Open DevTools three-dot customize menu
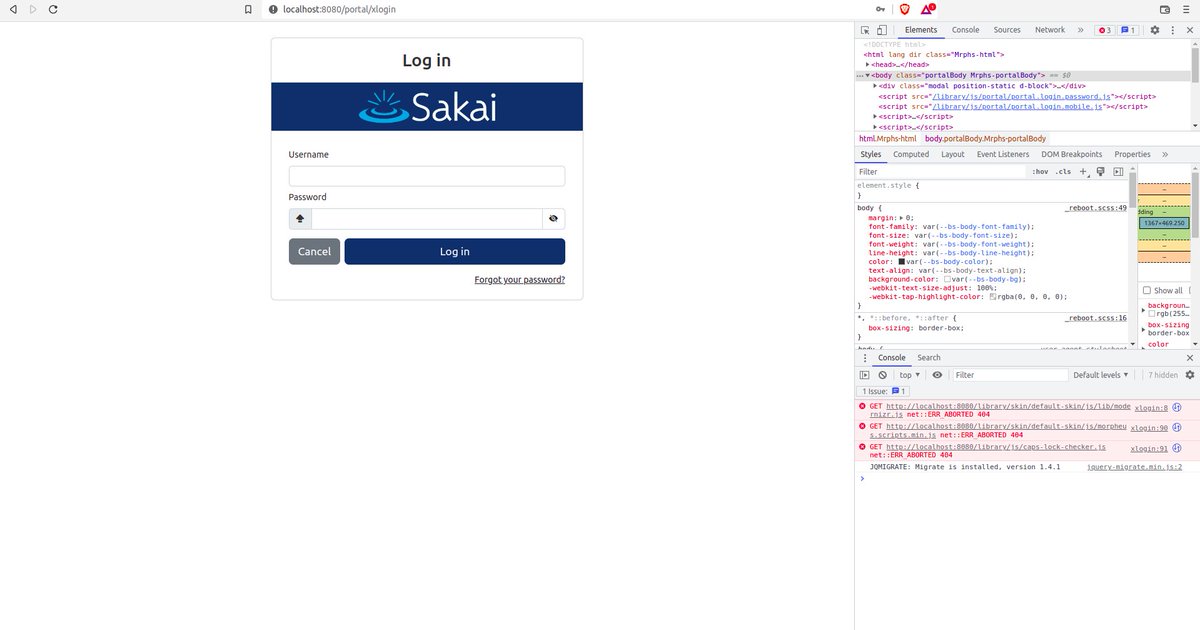The image size is (1200, 630). point(1171,30)
